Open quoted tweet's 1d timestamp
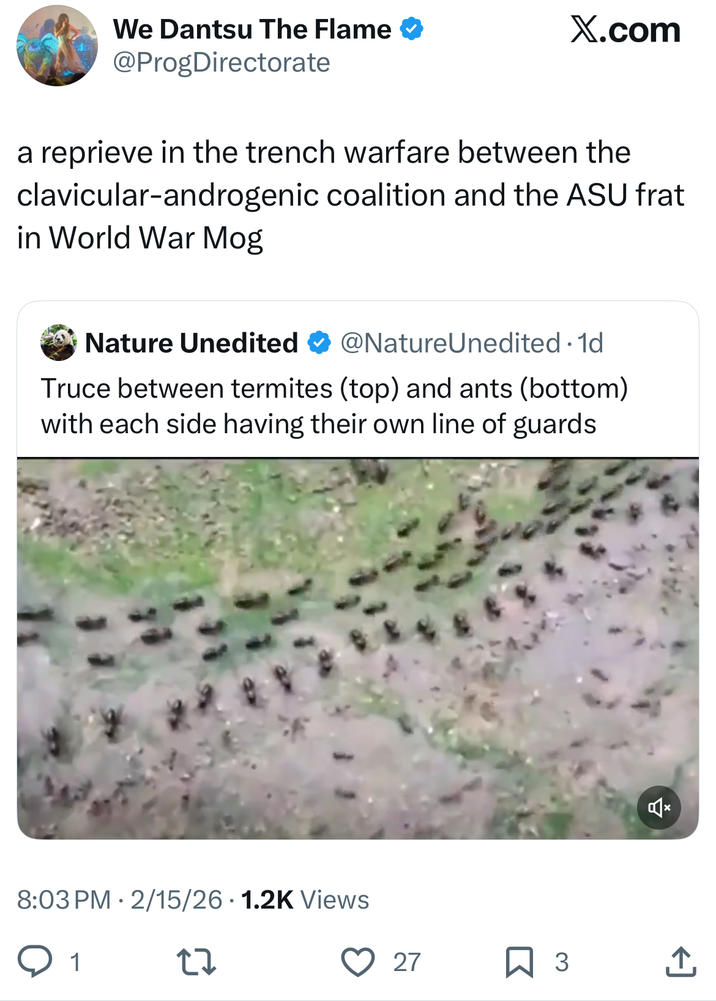This screenshot has height=1001, width=716. point(591,344)
